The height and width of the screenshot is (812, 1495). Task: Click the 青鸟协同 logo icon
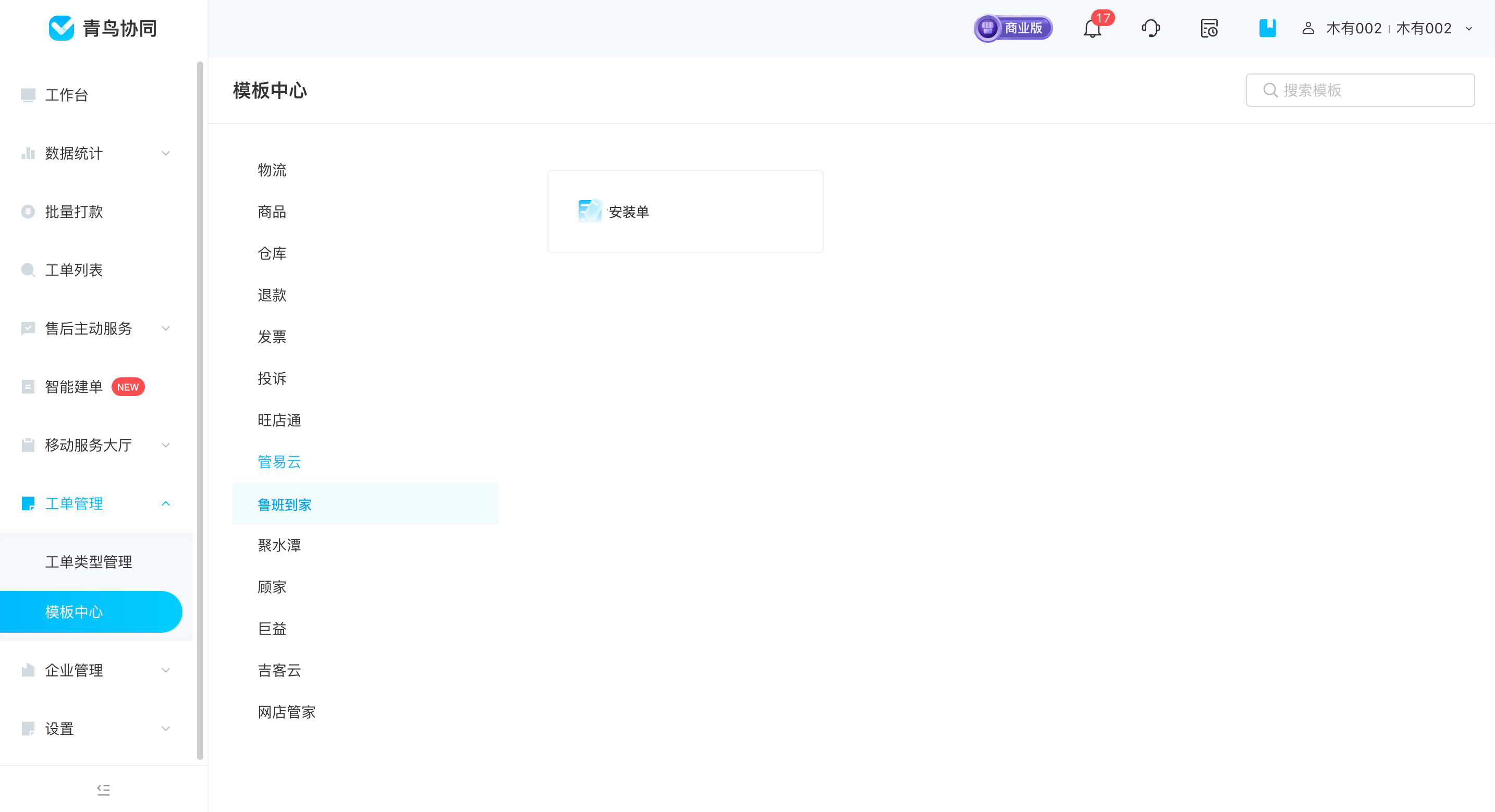pyautogui.click(x=62, y=28)
